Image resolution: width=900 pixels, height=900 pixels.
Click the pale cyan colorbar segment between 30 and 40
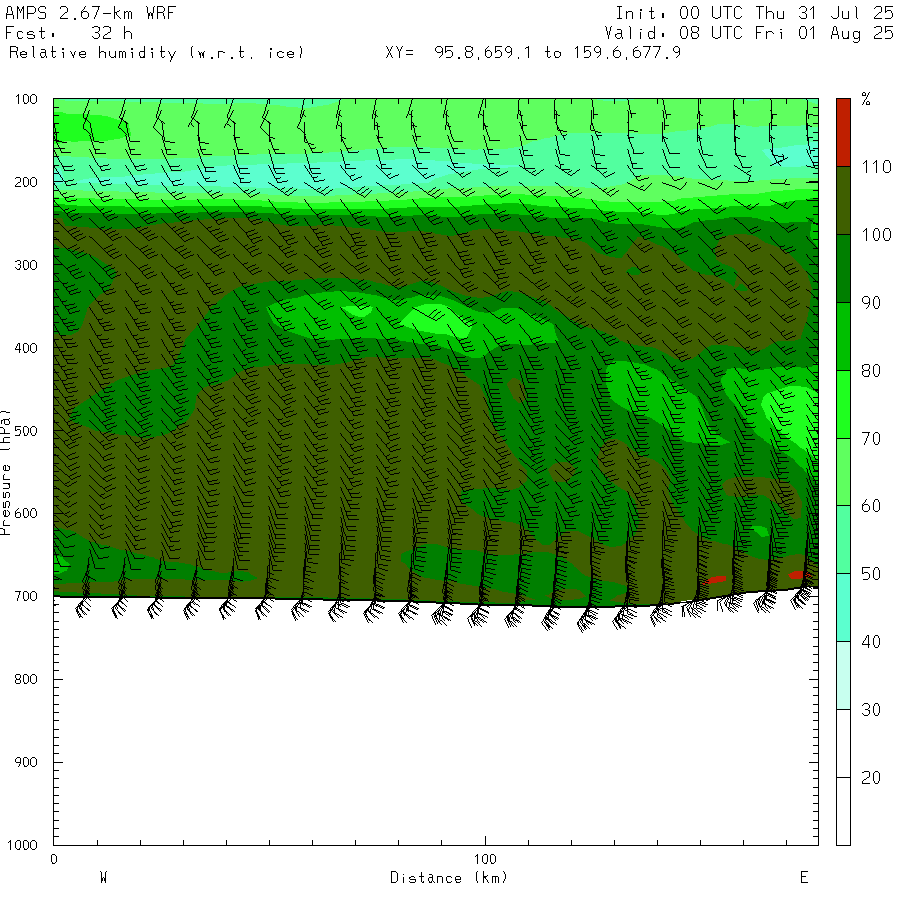(843, 675)
